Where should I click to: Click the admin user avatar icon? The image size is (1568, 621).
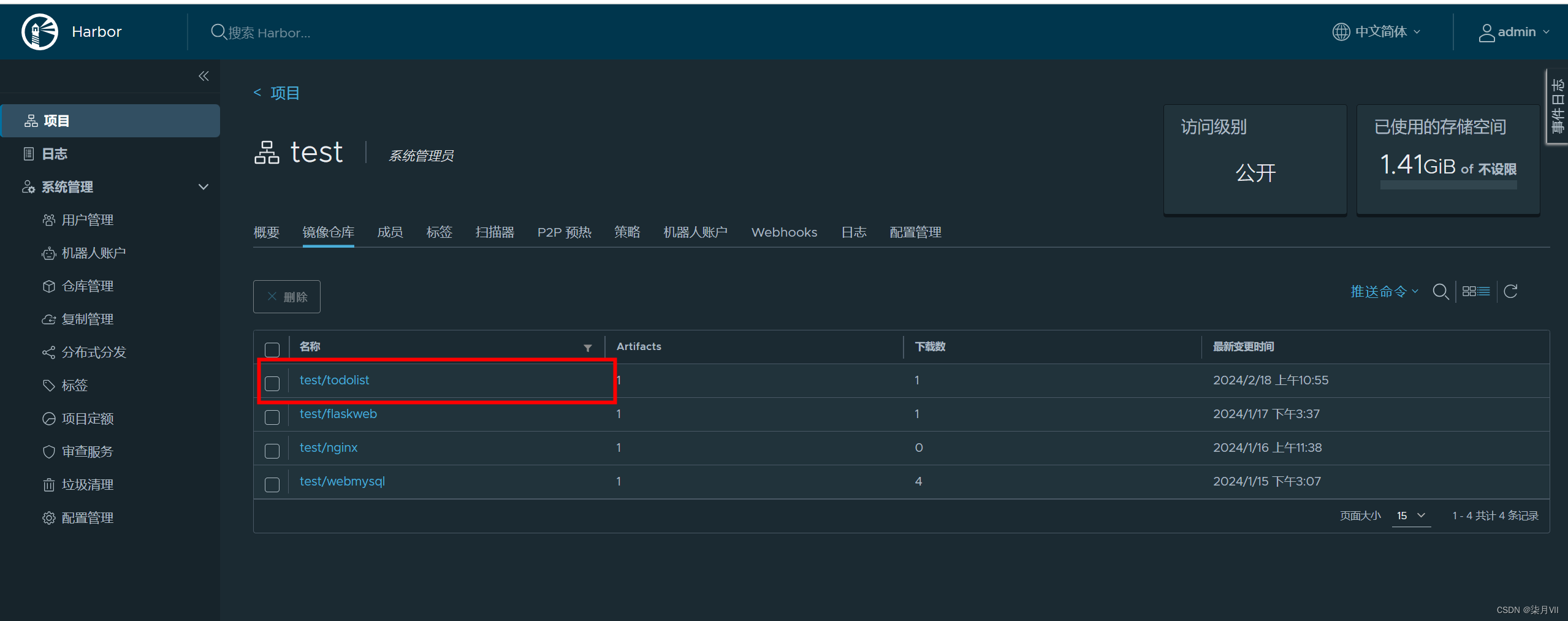pyautogui.click(x=1486, y=32)
